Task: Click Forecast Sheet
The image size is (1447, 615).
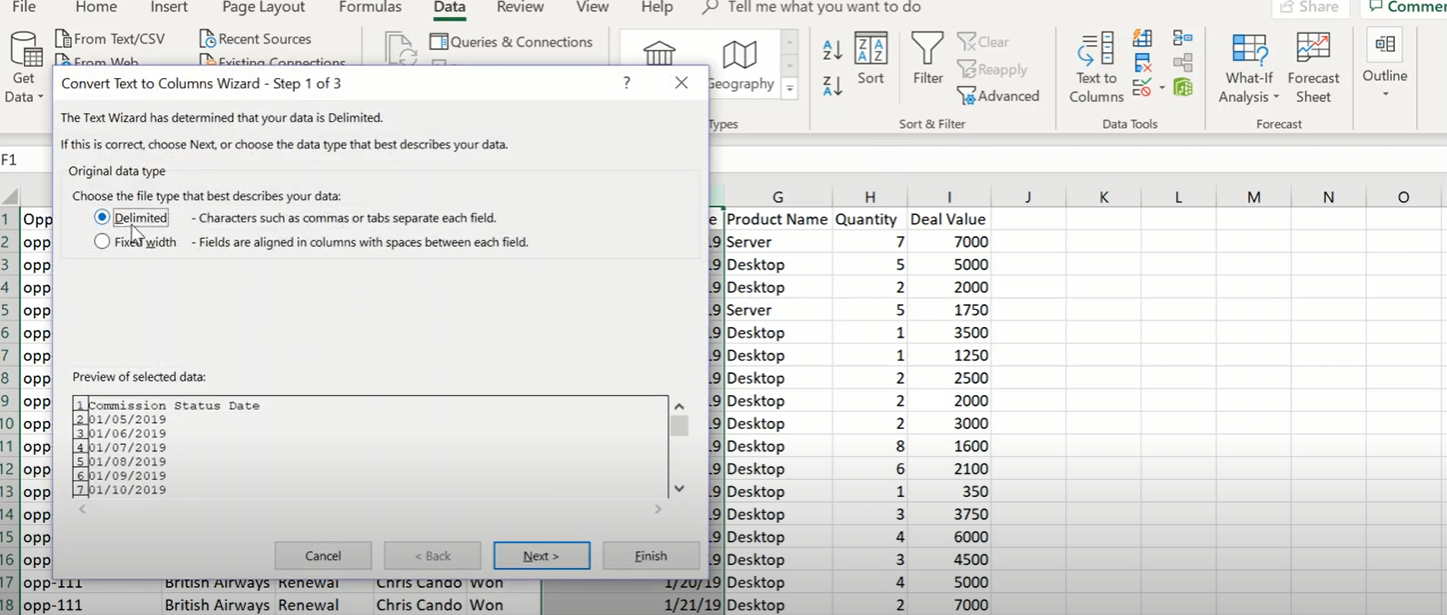Action: (1313, 68)
